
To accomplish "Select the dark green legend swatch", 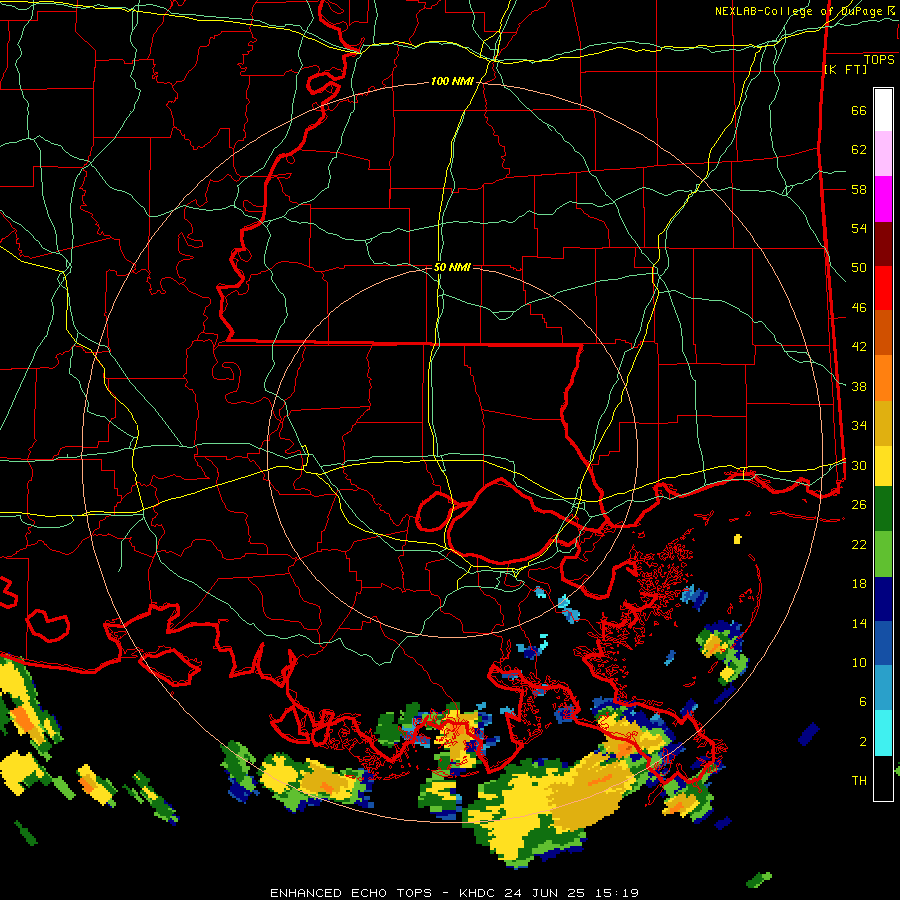I will click(883, 509).
